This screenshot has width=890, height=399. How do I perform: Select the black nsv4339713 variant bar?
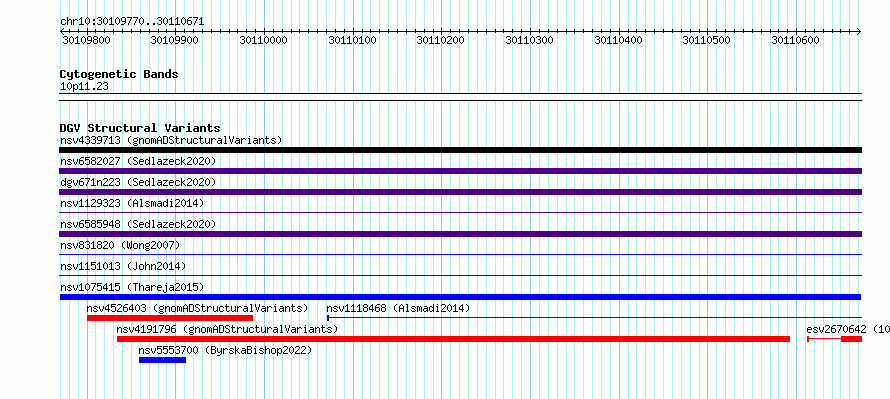460,150
